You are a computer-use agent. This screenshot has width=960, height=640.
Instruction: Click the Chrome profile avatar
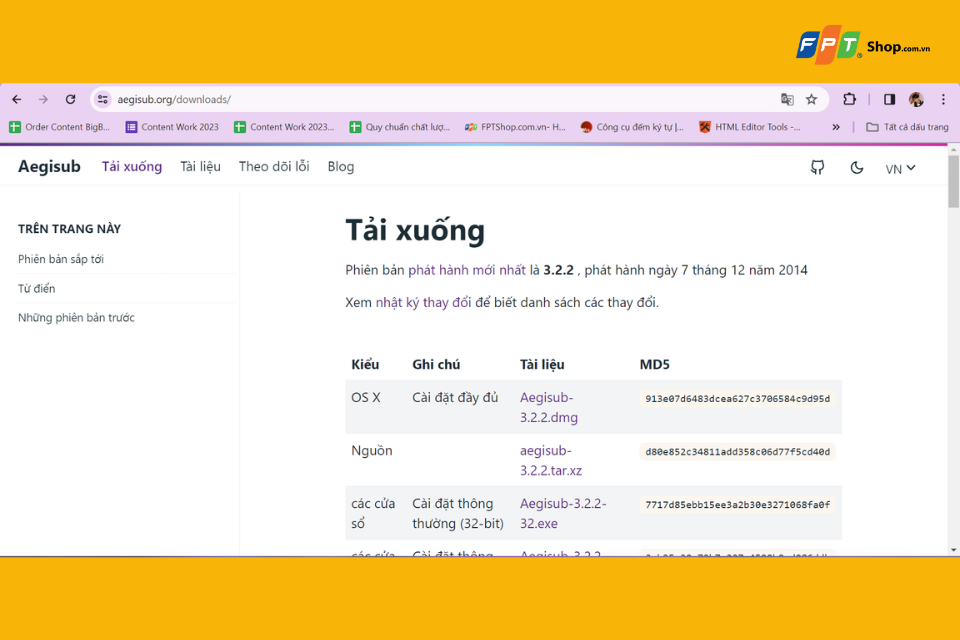click(916, 99)
